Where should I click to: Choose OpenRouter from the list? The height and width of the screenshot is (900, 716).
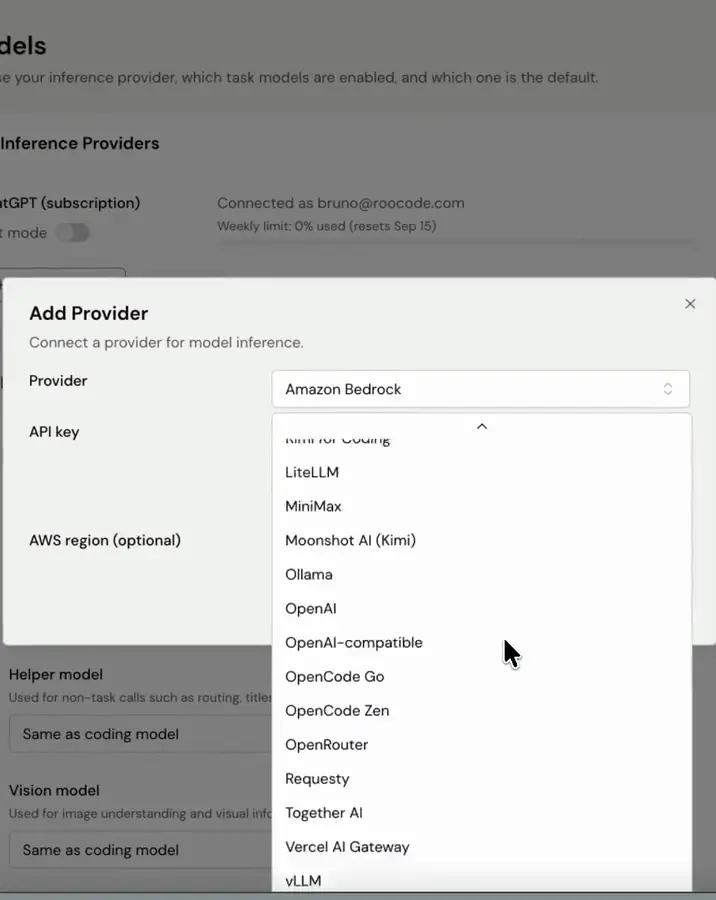click(482, 744)
